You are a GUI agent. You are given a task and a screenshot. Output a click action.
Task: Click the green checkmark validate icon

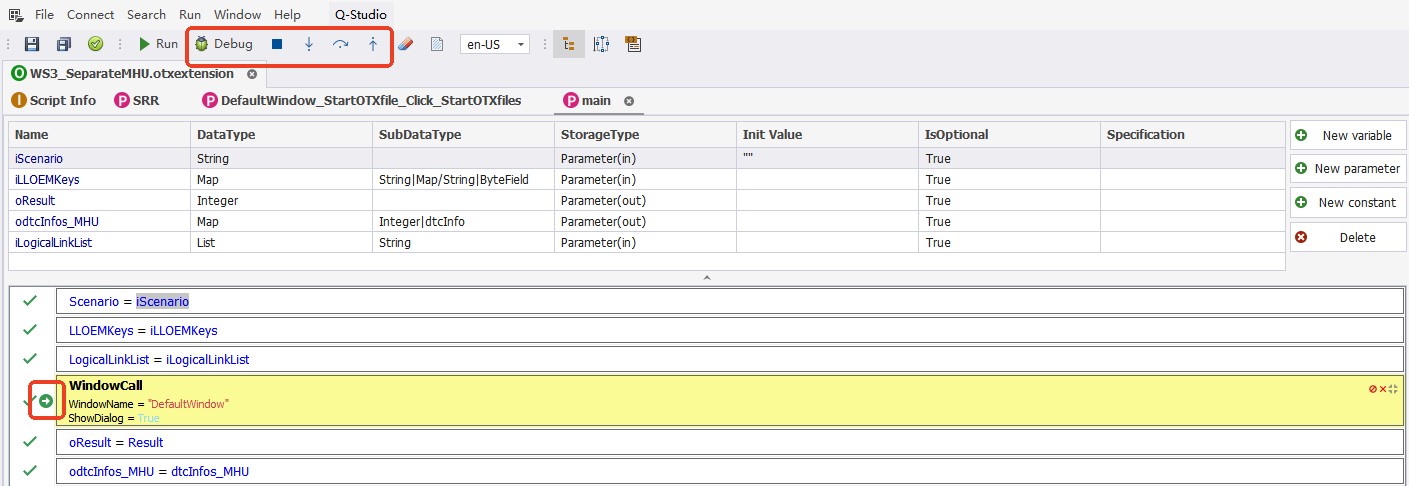(x=95, y=44)
